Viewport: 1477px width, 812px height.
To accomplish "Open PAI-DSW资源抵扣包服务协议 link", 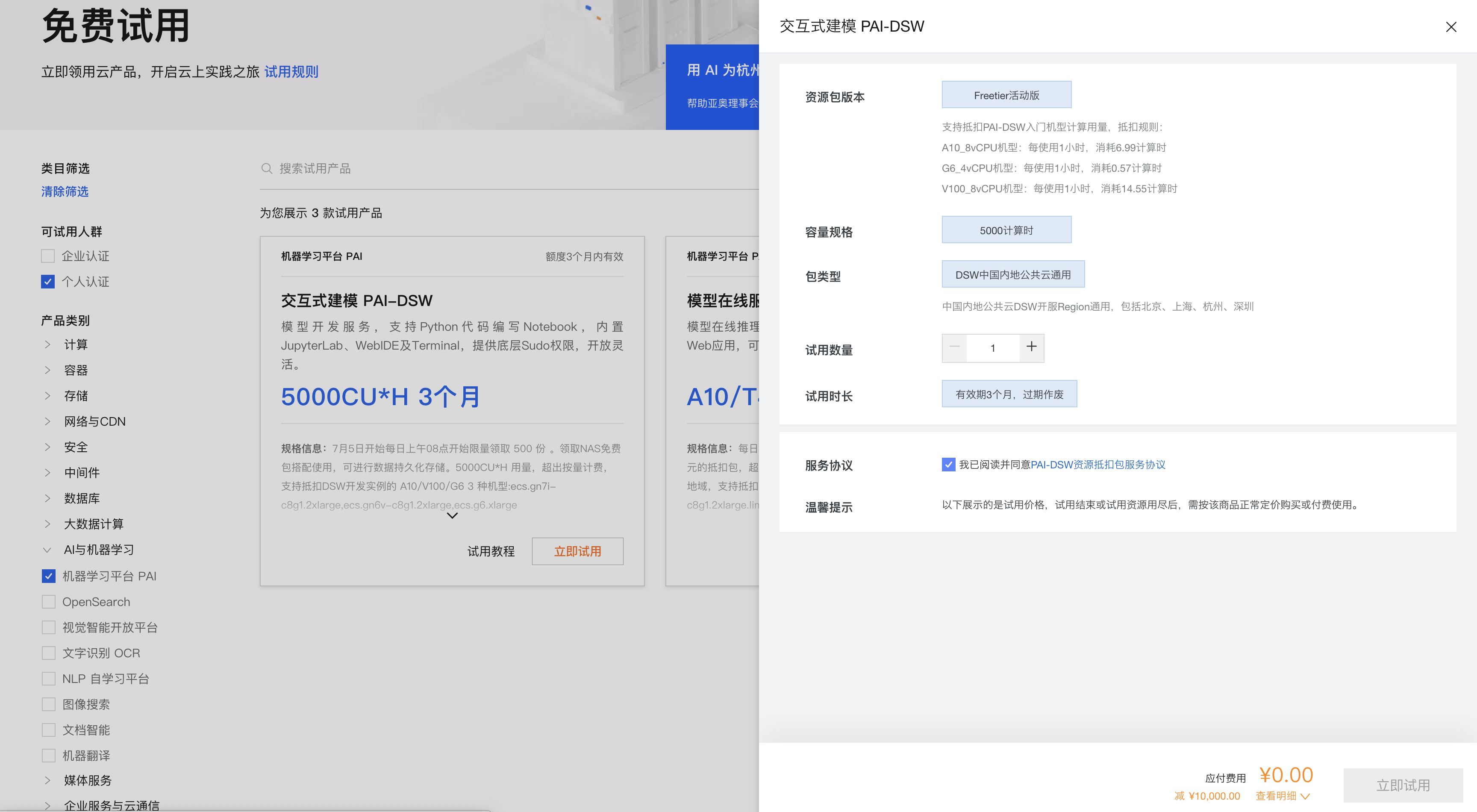I will [x=1098, y=465].
